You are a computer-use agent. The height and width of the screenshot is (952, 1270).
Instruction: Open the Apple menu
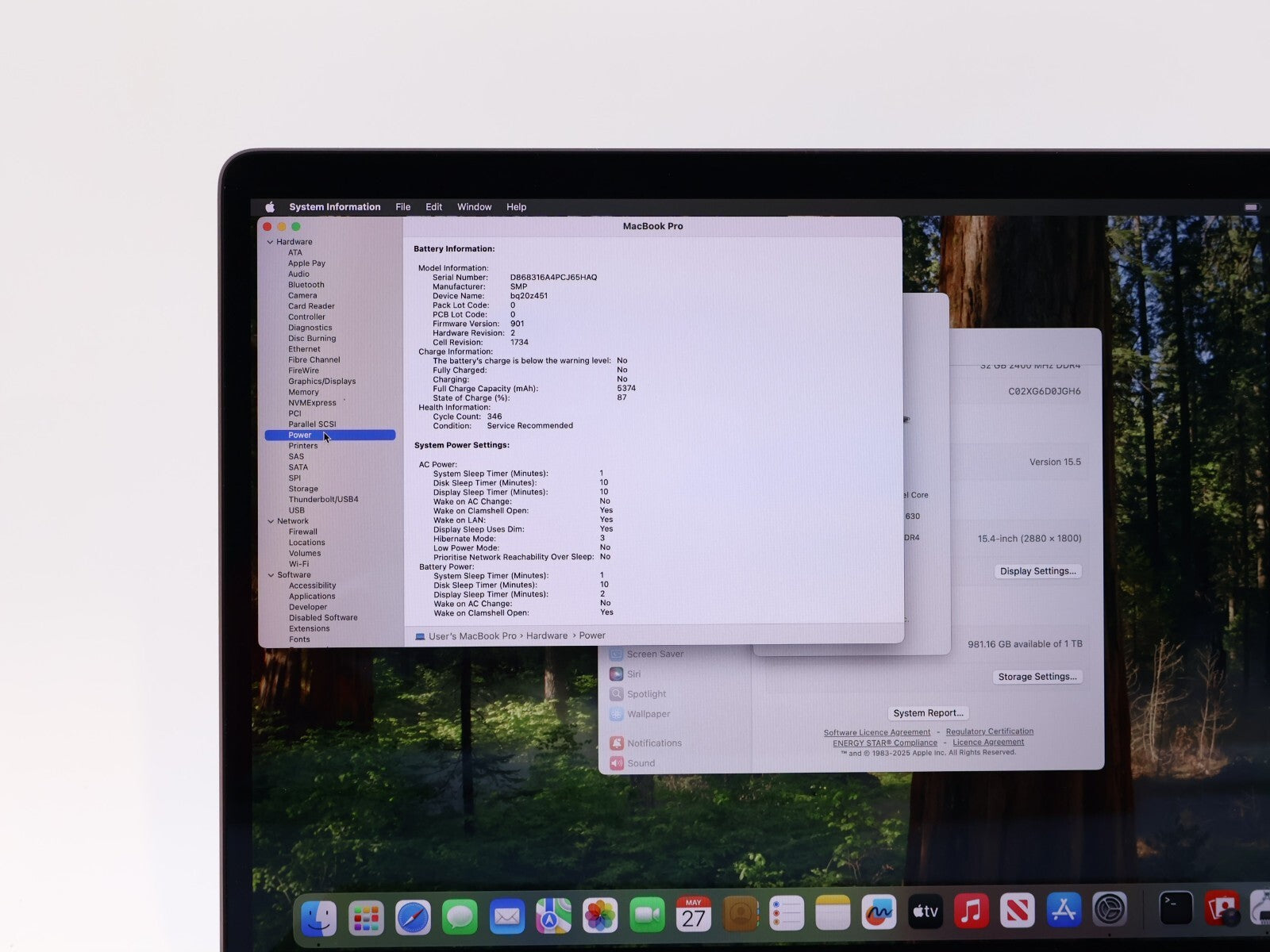click(270, 207)
